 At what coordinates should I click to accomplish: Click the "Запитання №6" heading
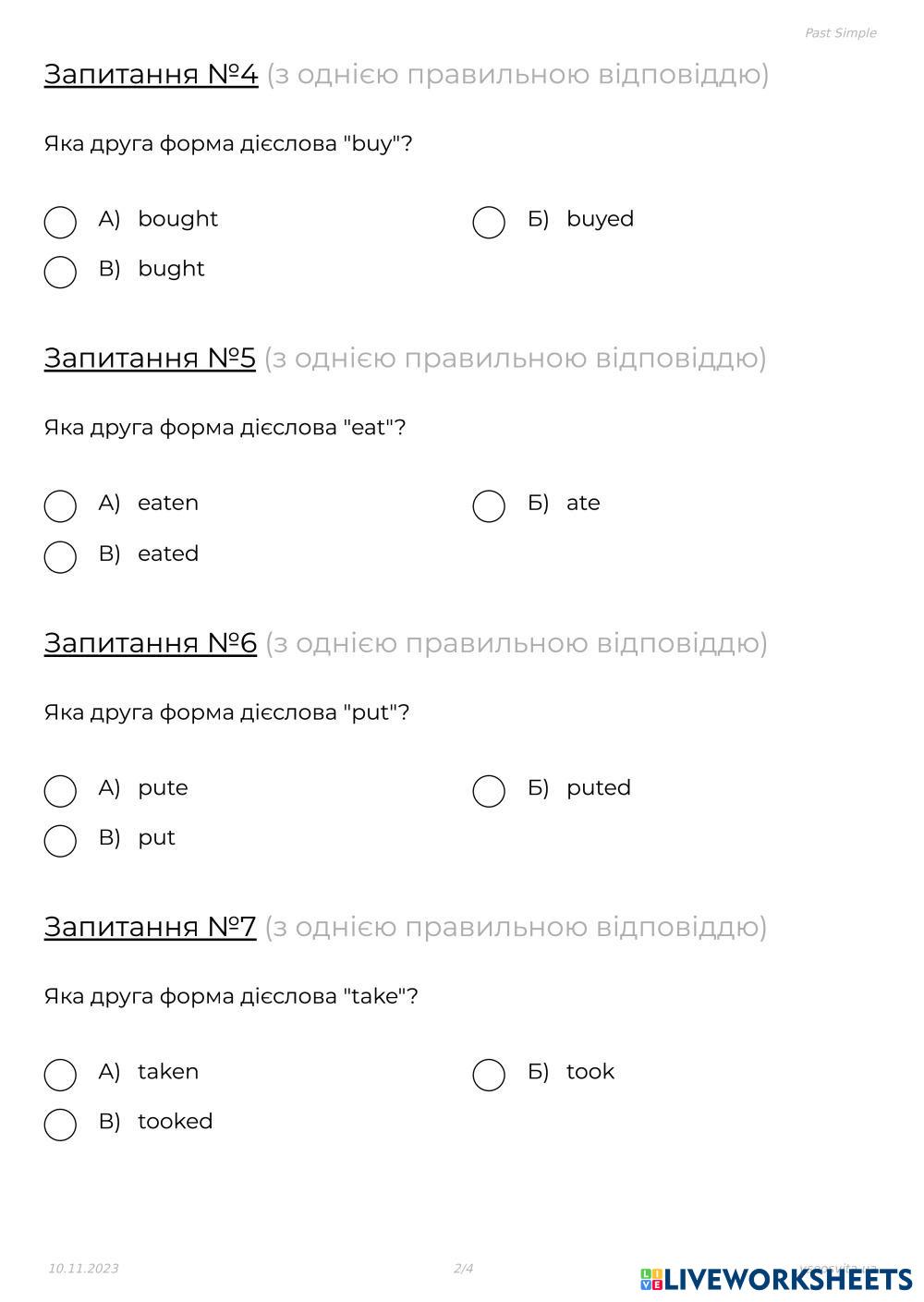point(151,642)
